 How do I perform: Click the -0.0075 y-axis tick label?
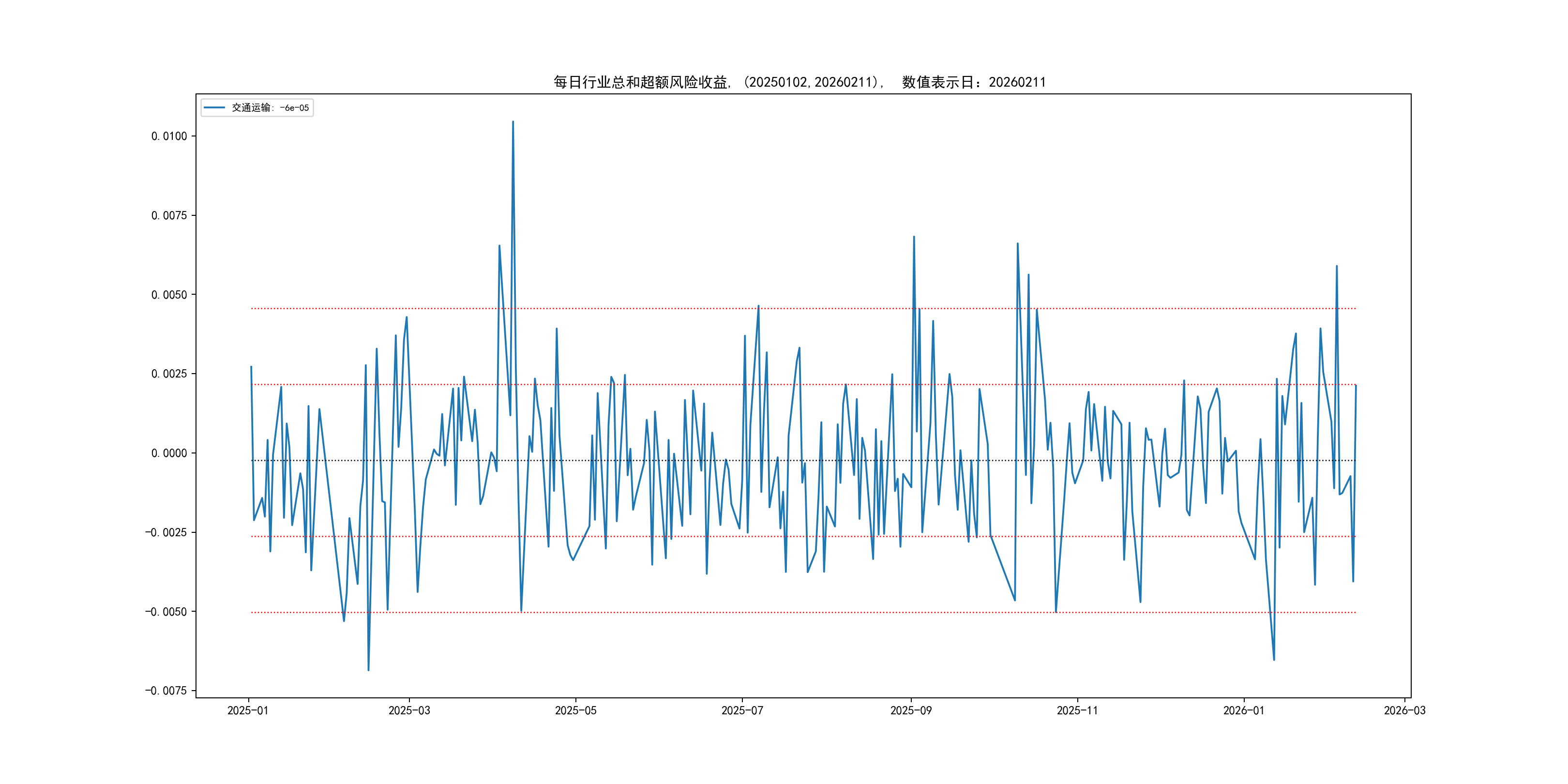click(x=166, y=690)
